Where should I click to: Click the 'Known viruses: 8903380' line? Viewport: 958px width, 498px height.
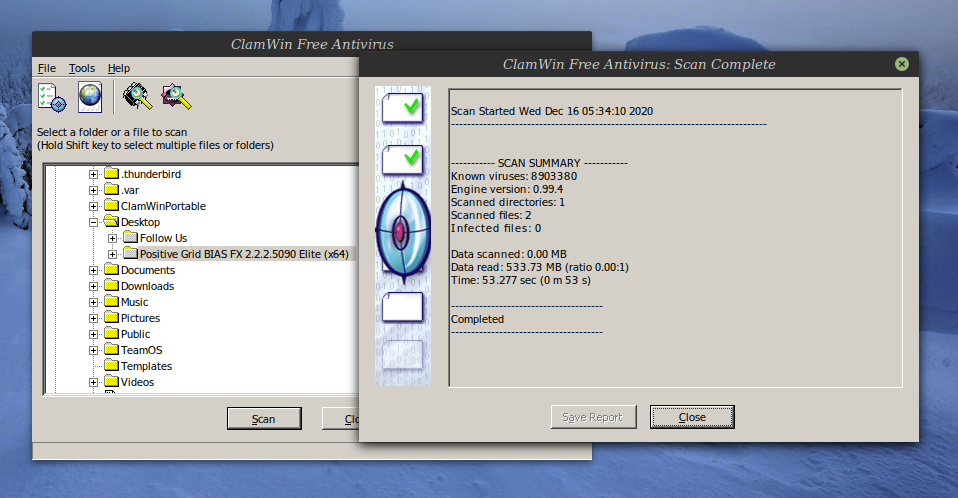tap(514, 176)
